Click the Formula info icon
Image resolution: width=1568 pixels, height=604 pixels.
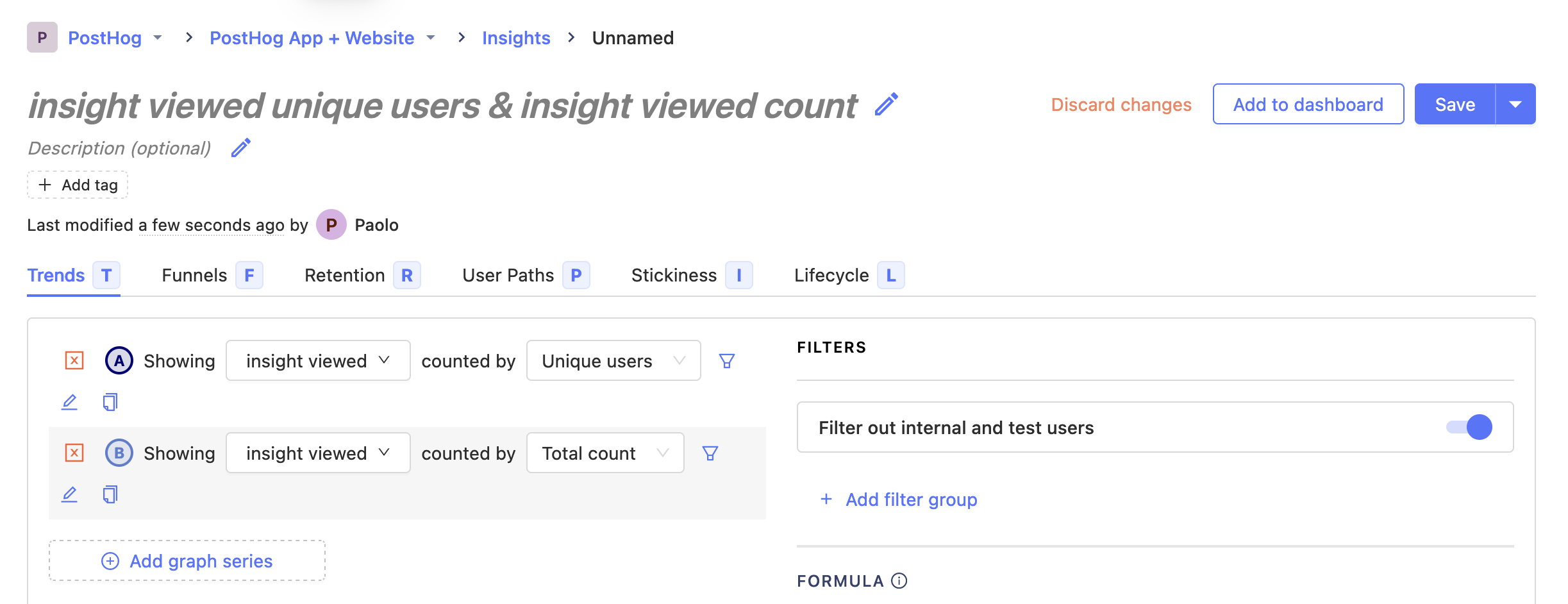coord(899,581)
